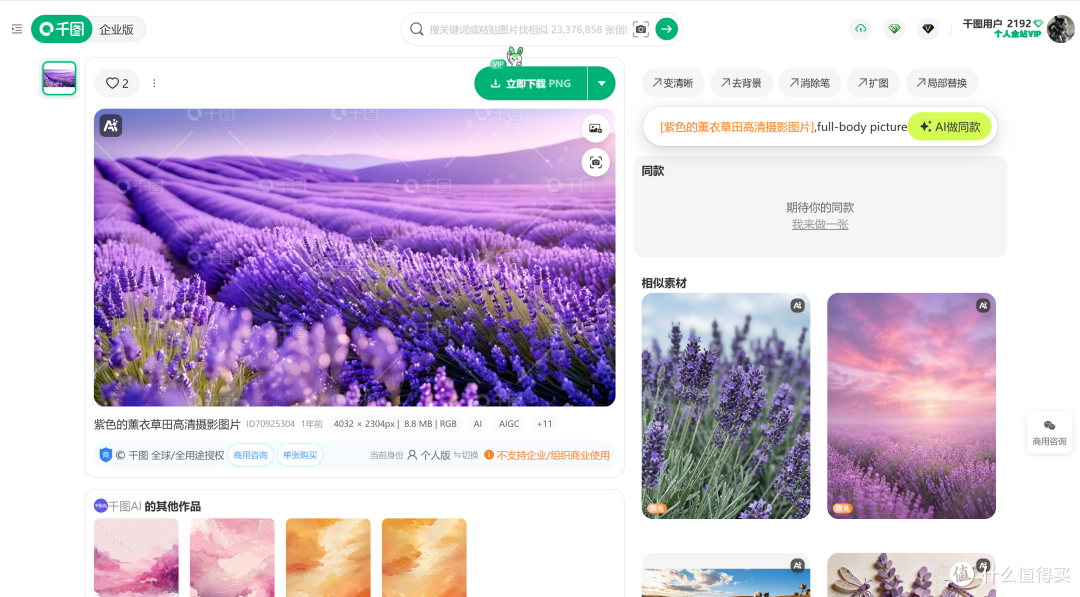The image size is (1080, 597).
Task: Click the 千图用户 2192 username
Action: click(997, 23)
